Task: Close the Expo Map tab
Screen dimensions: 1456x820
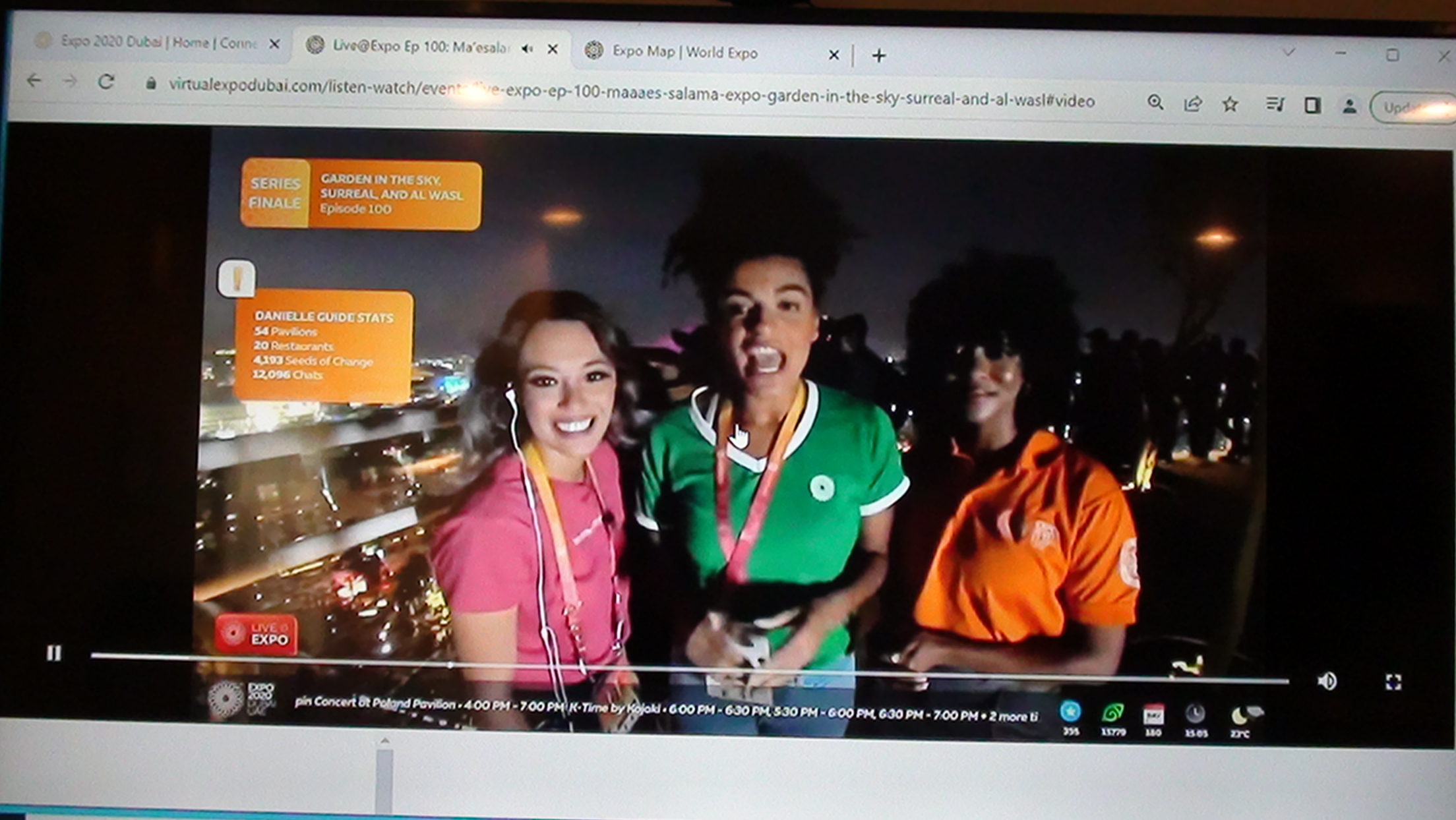Action: 834,55
